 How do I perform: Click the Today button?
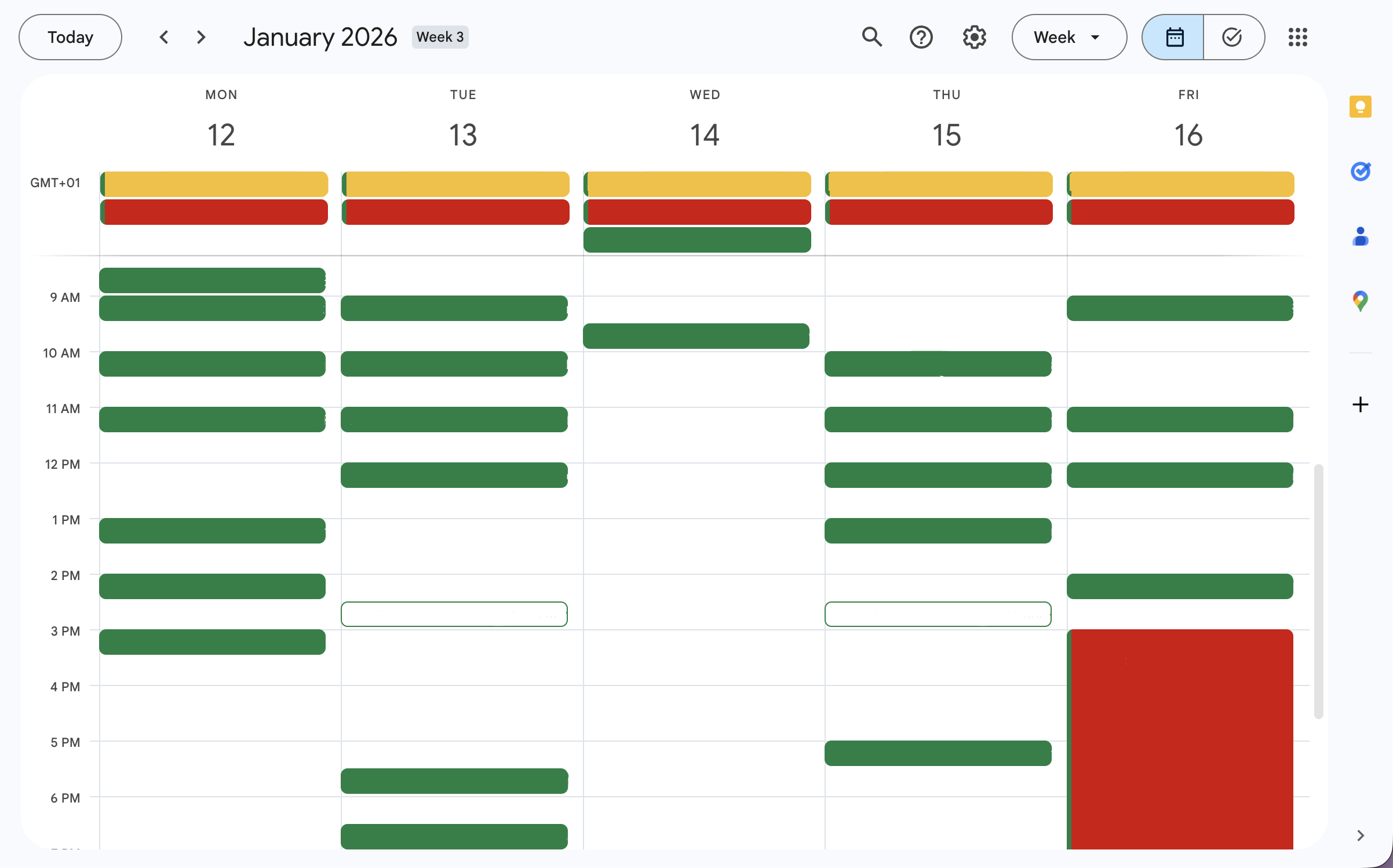(70, 37)
